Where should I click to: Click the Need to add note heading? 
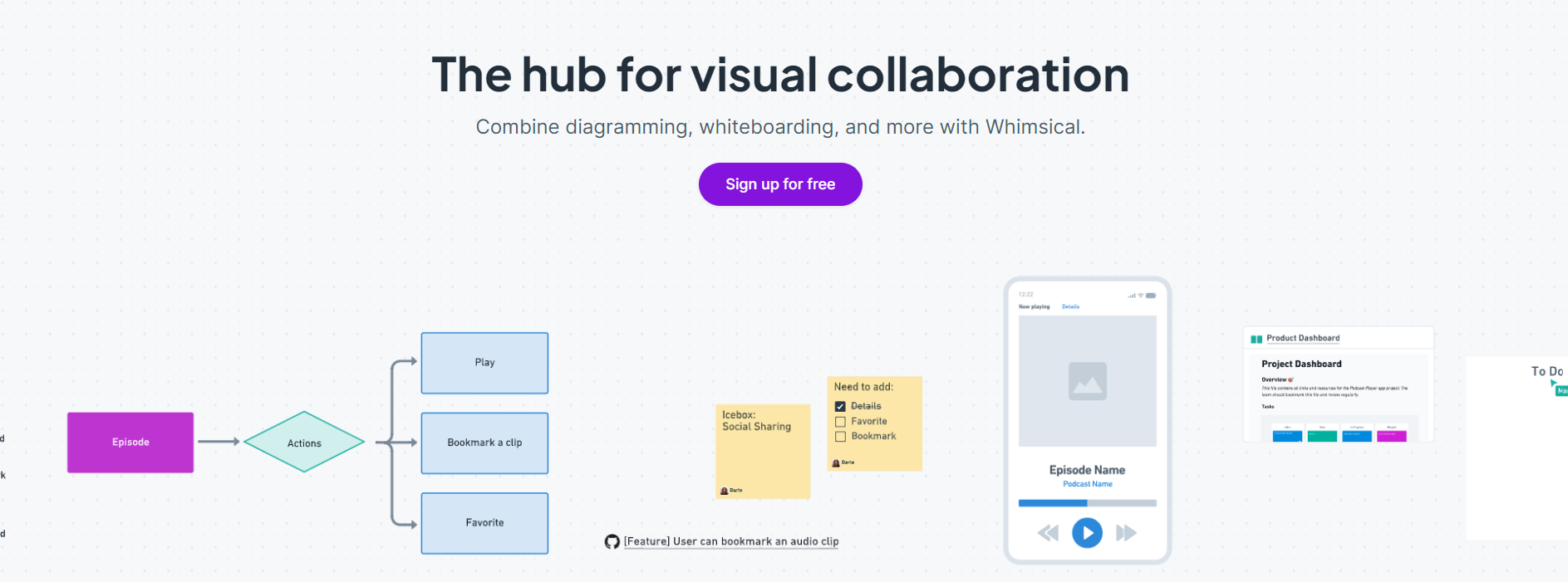click(x=863, y=387)
